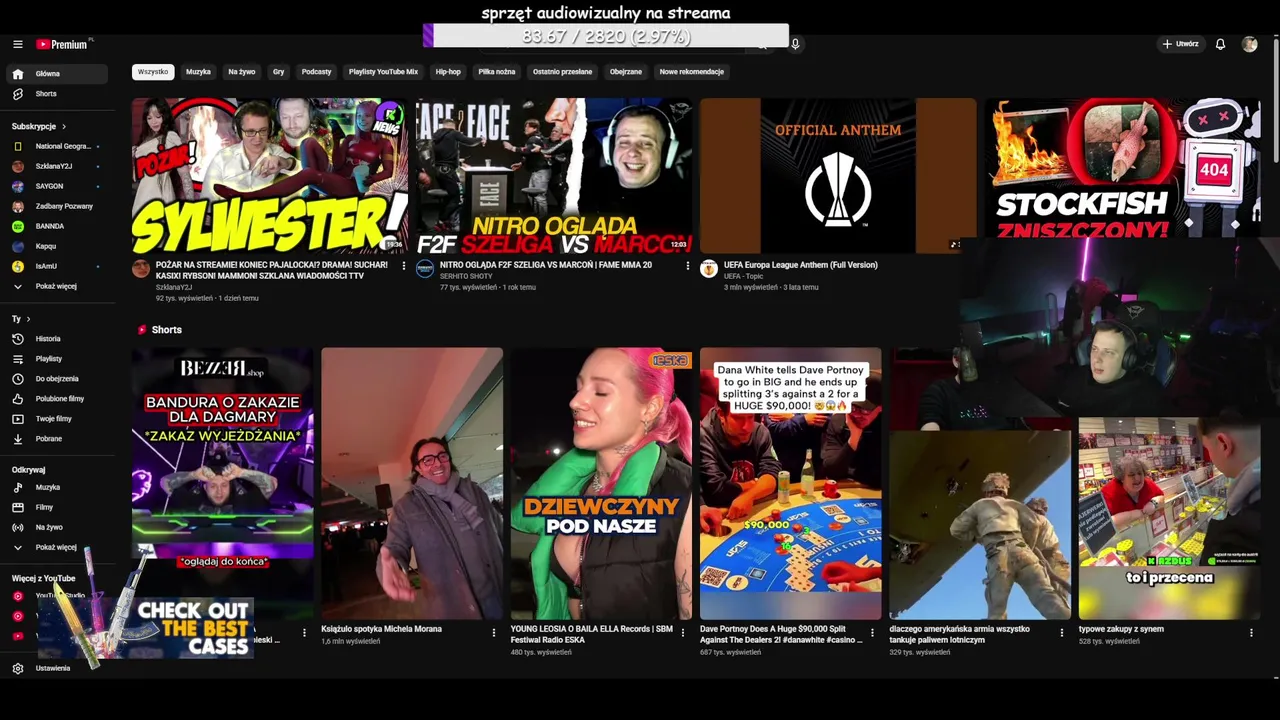The width and height of the screenshot is (1280, 720).
Task: Open UEFA channel avatar under anthem video
Action: coord(709,269)
